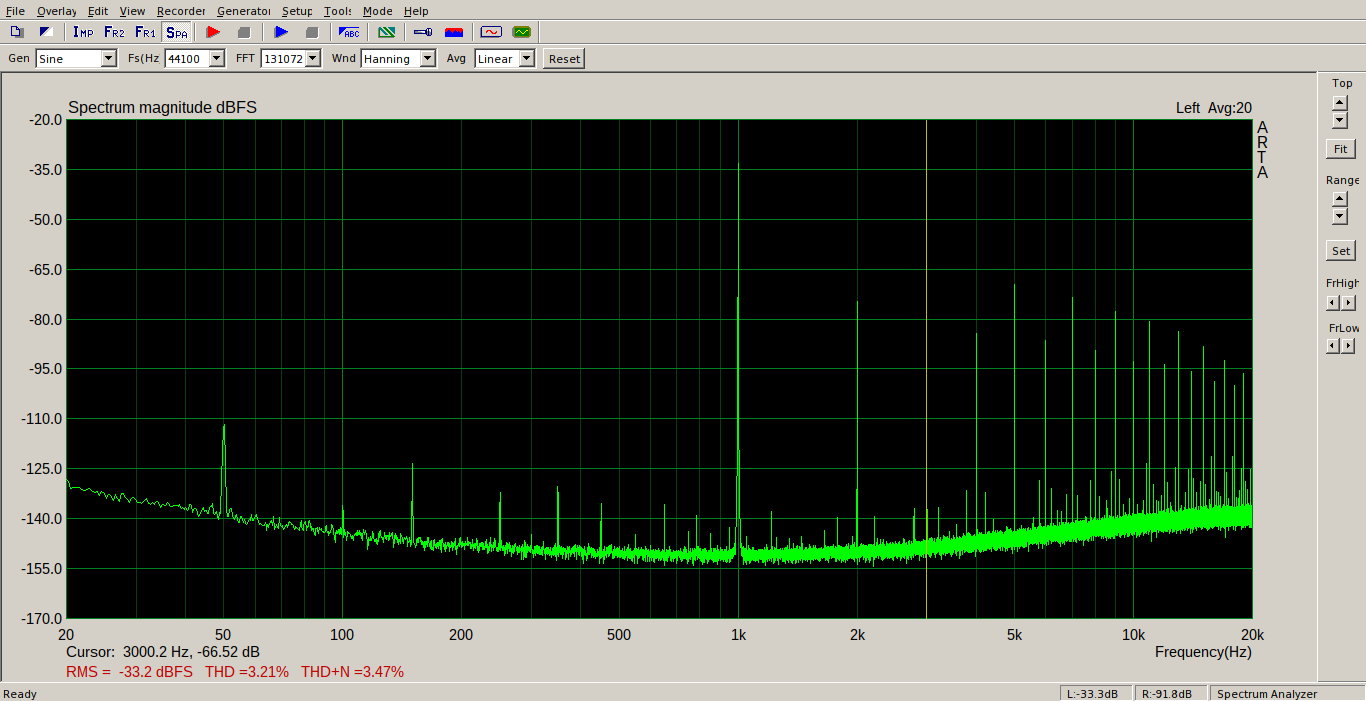Viewport: 1366px width, 701px height.
Task: Open the Help menu
Action: 416,11
